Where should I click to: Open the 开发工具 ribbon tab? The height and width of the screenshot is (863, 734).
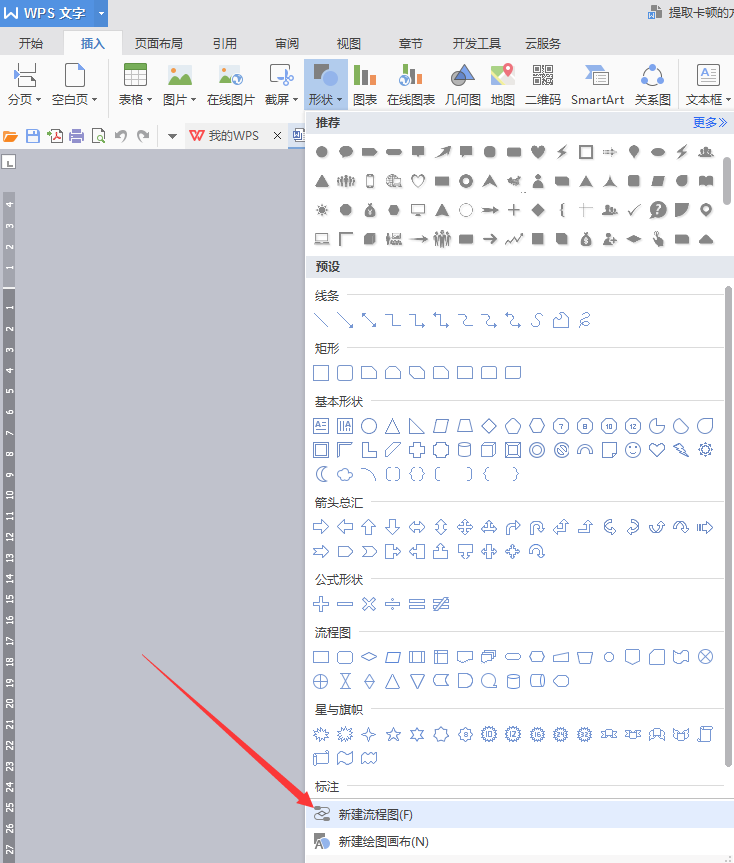pos(476,43)
